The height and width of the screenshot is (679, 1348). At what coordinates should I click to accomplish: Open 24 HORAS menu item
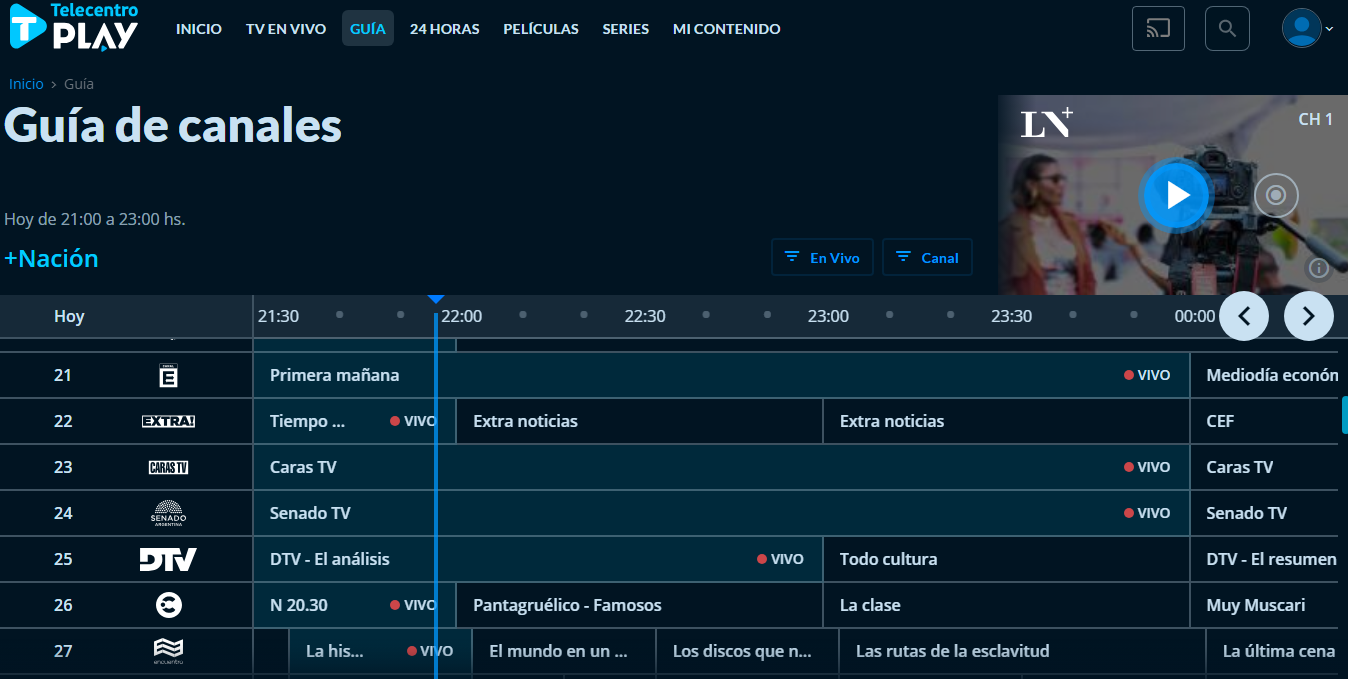coord(445,29)
